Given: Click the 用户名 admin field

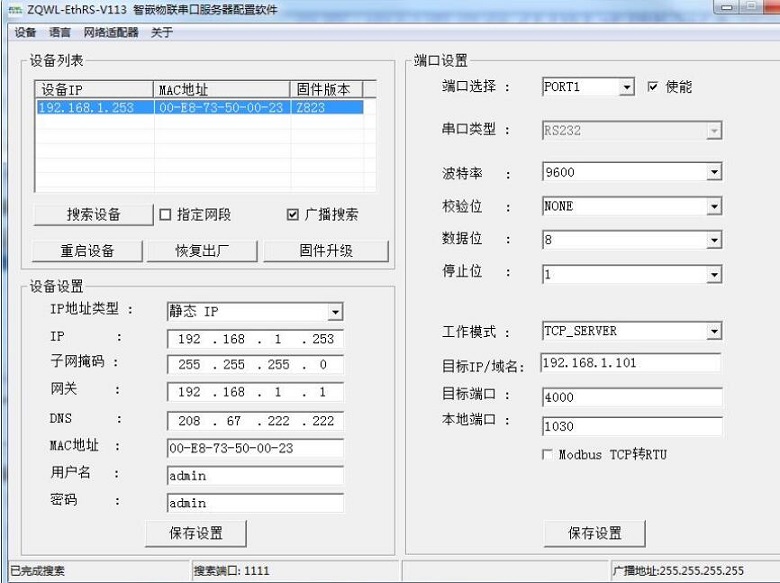Looking at the screenshot, I should (x=255, y=476).
